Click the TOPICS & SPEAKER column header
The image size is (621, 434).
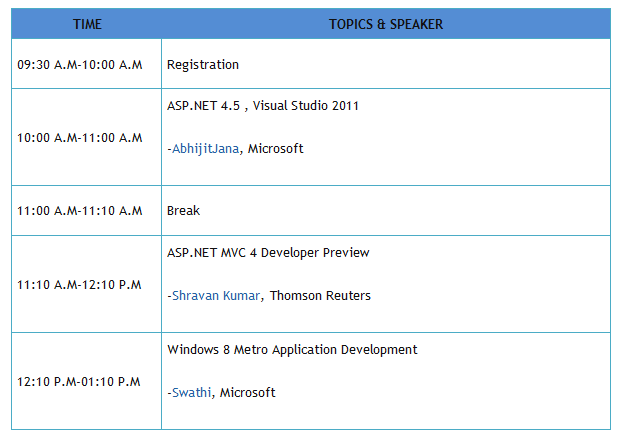coord(386,24)
